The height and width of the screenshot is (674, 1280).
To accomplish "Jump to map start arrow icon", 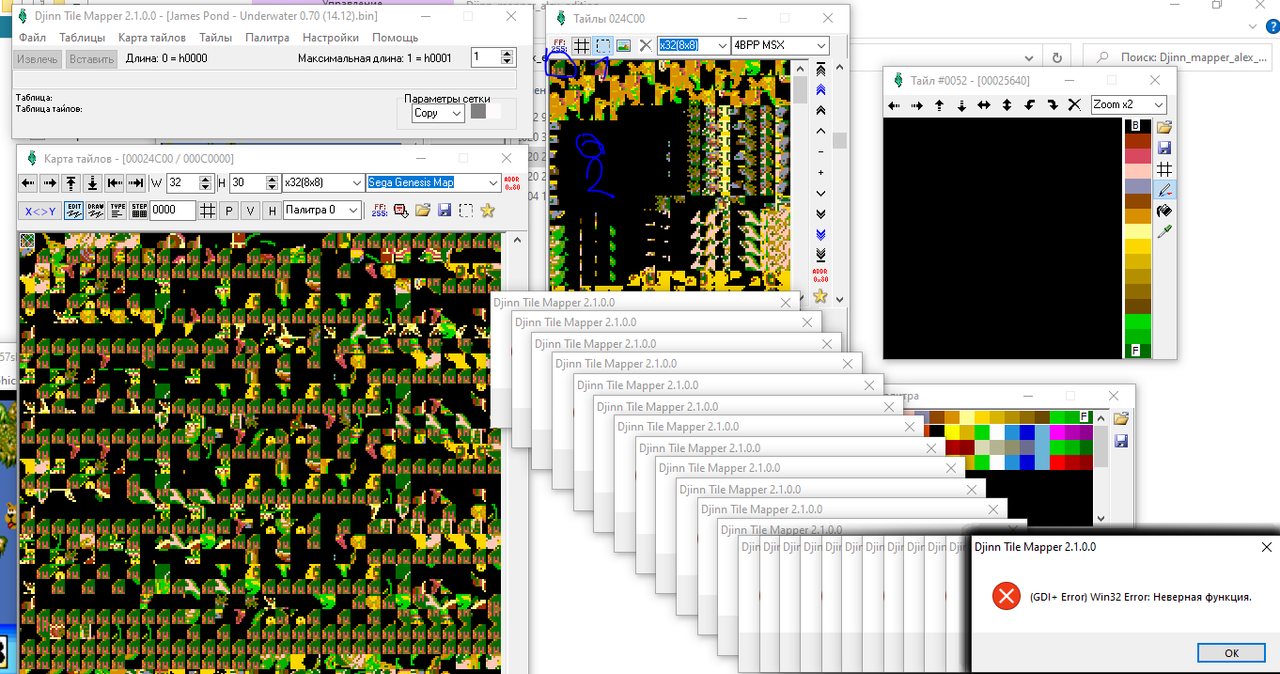I will [x=115, y=183].
